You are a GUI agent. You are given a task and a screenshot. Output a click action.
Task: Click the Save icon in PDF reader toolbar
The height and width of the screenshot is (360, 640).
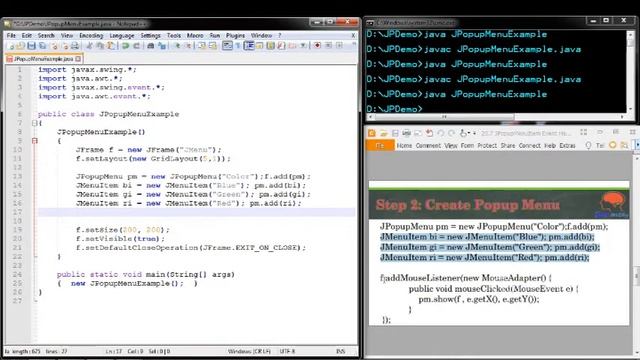point(395,133)
